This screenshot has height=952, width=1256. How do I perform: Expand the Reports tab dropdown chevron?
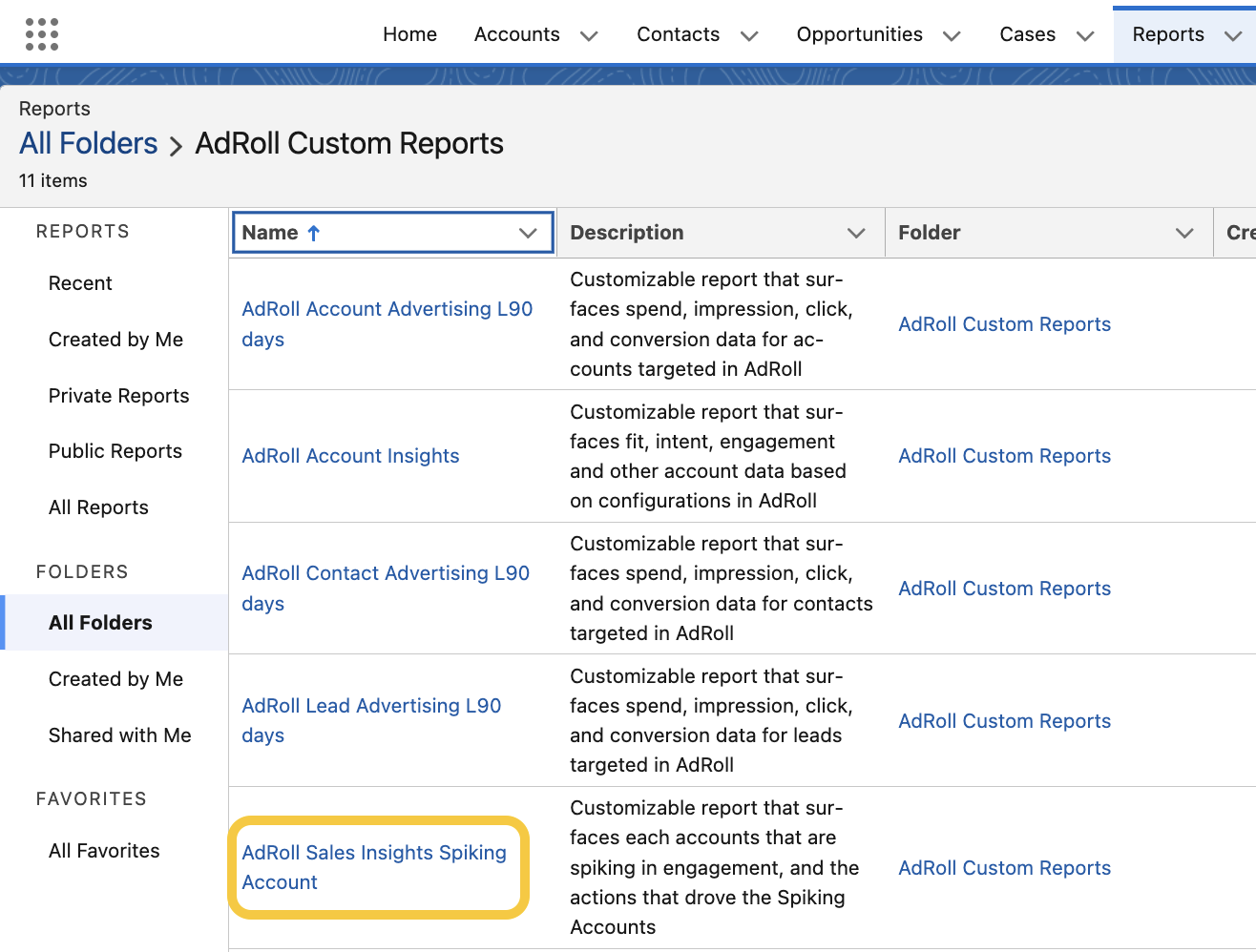pyautogui.click(x=1232, y=36)
